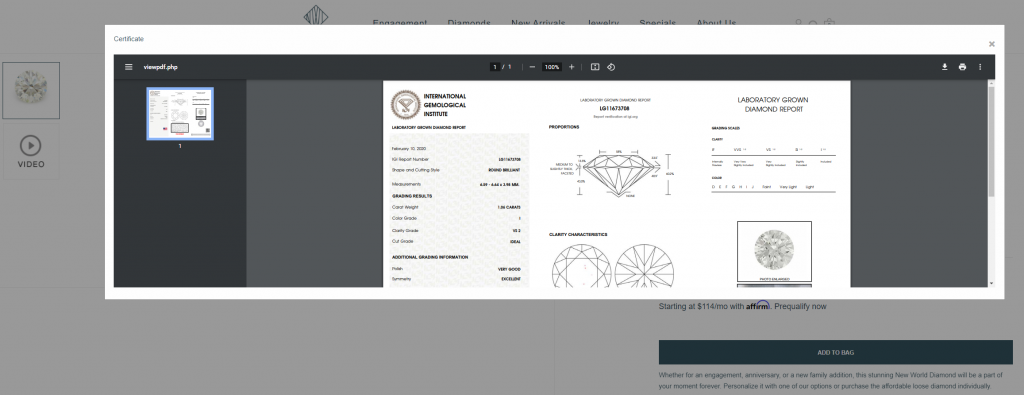Click the report number LG11673708 heading
Image resolution: width=1024 pixels, height=395 pixels.
pos(615,108)
